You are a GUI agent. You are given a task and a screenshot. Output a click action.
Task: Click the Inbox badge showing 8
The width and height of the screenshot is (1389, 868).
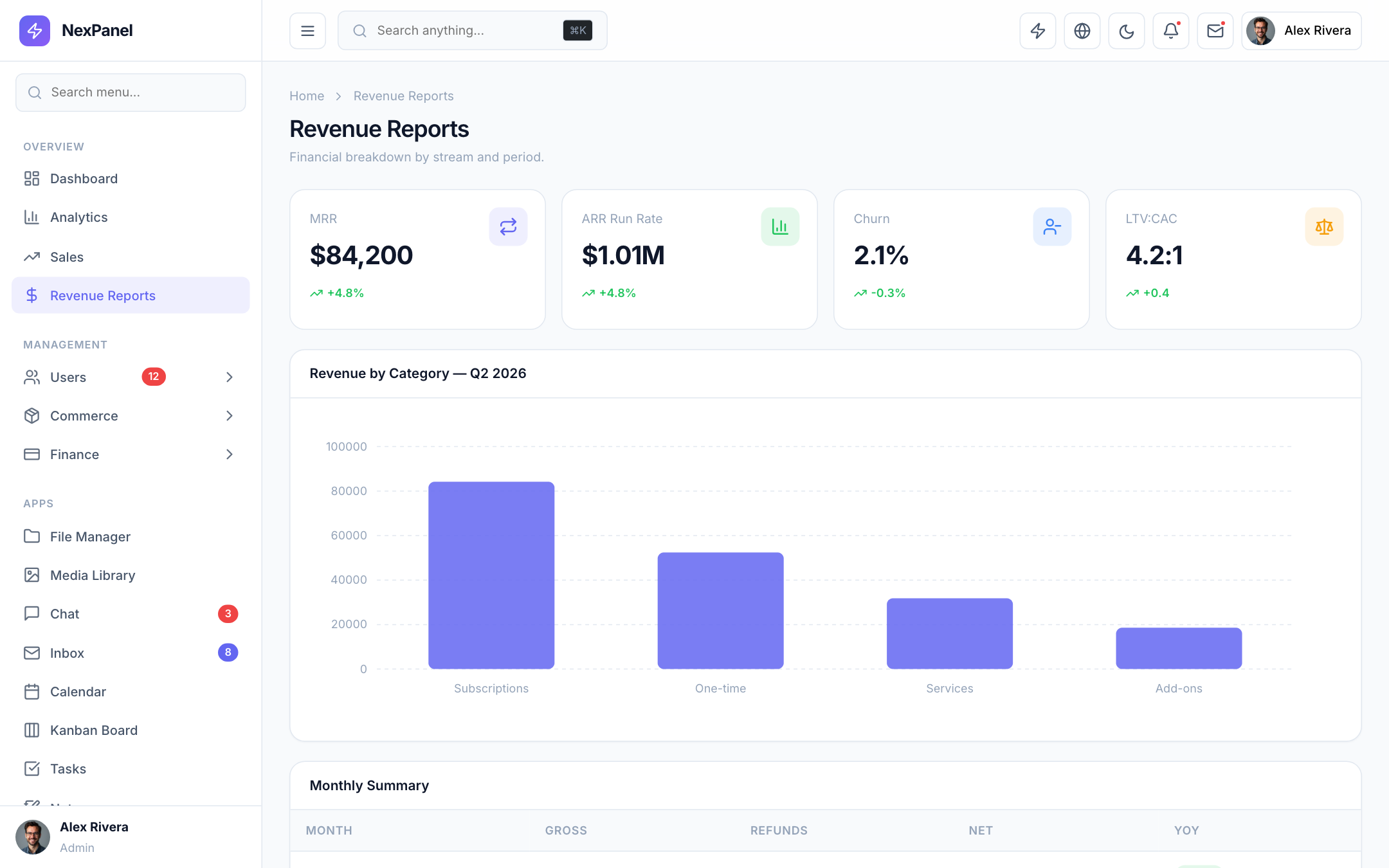click(228, 653)
